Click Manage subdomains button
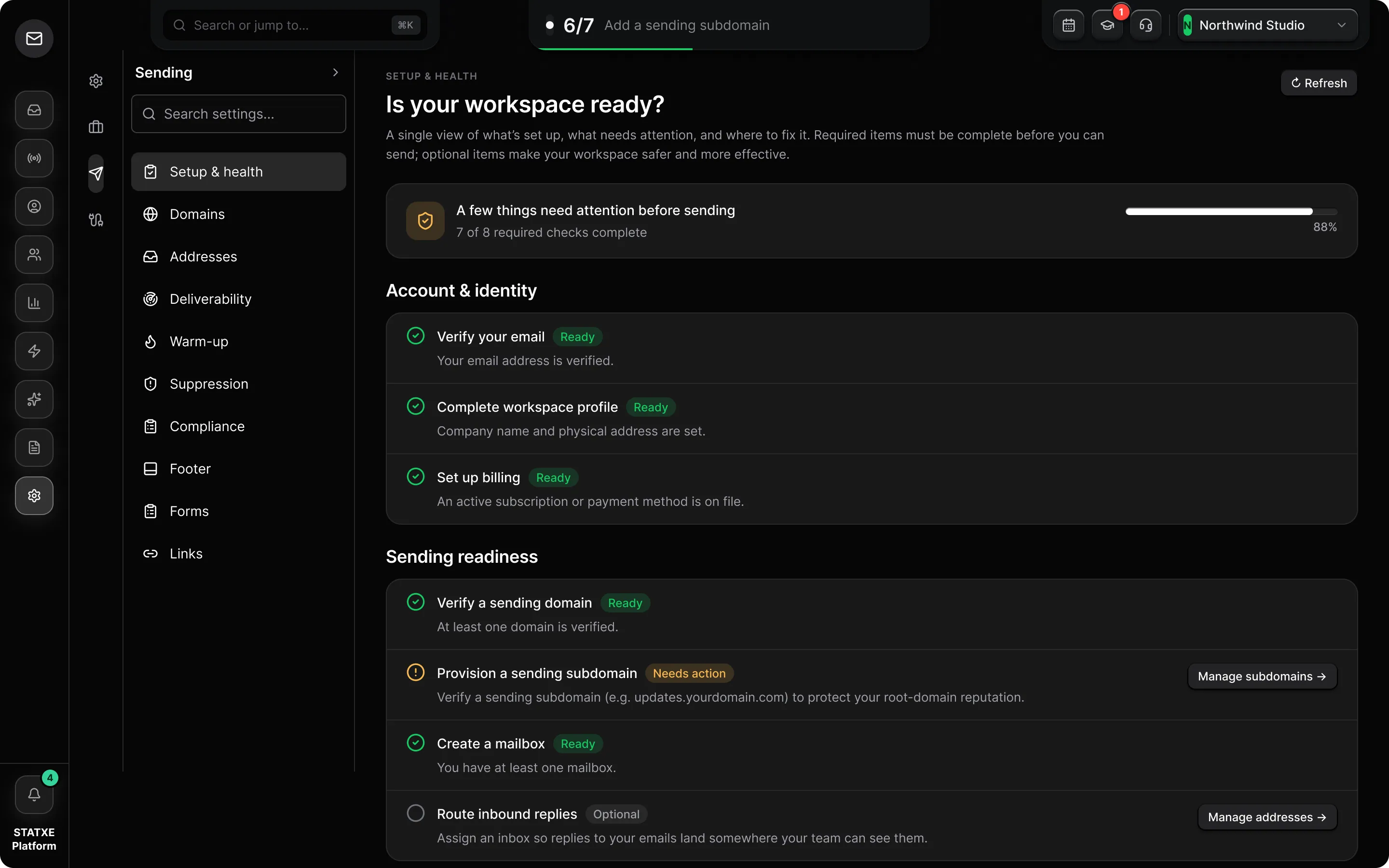1389x868 pixels. [1262, 676]
